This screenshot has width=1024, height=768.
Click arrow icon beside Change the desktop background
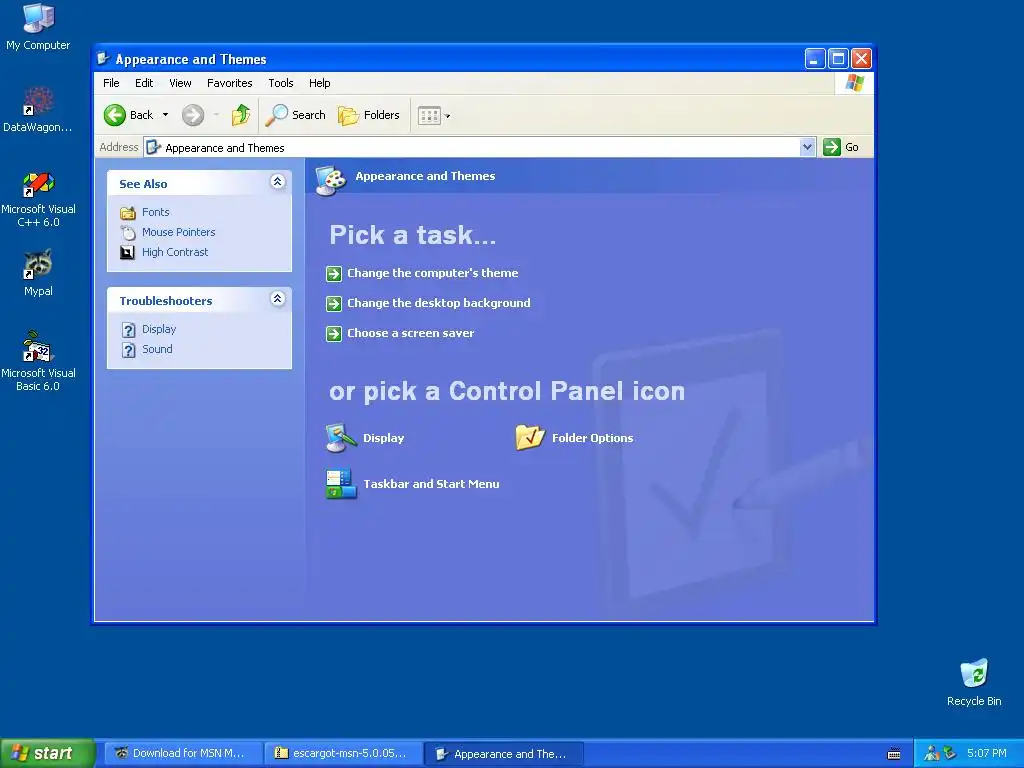tap(334, 304)
